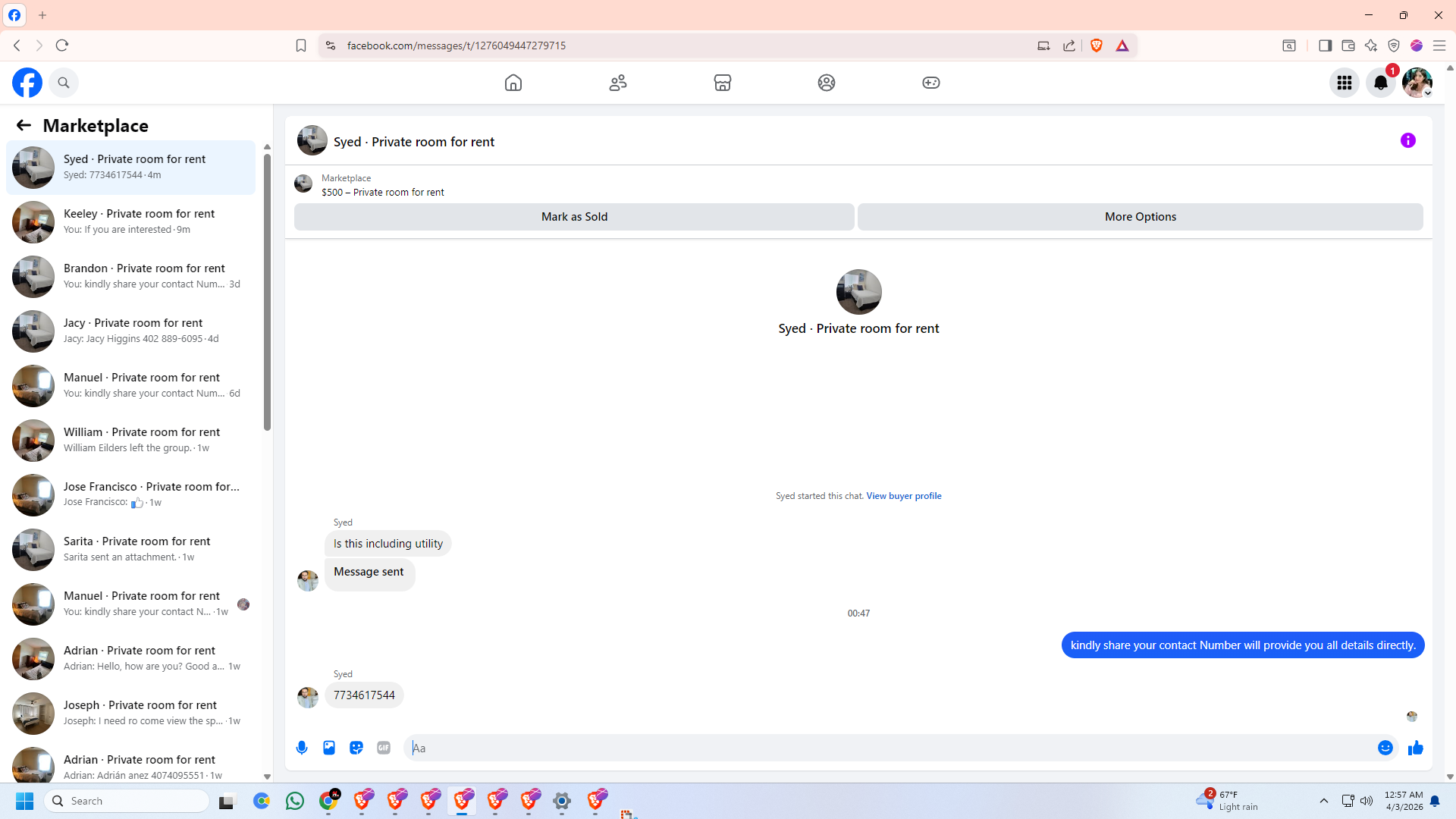Open the Facebook search icon
This screenshot has width=1456, height=819.
pyautogui.click(x=64, y=83)
